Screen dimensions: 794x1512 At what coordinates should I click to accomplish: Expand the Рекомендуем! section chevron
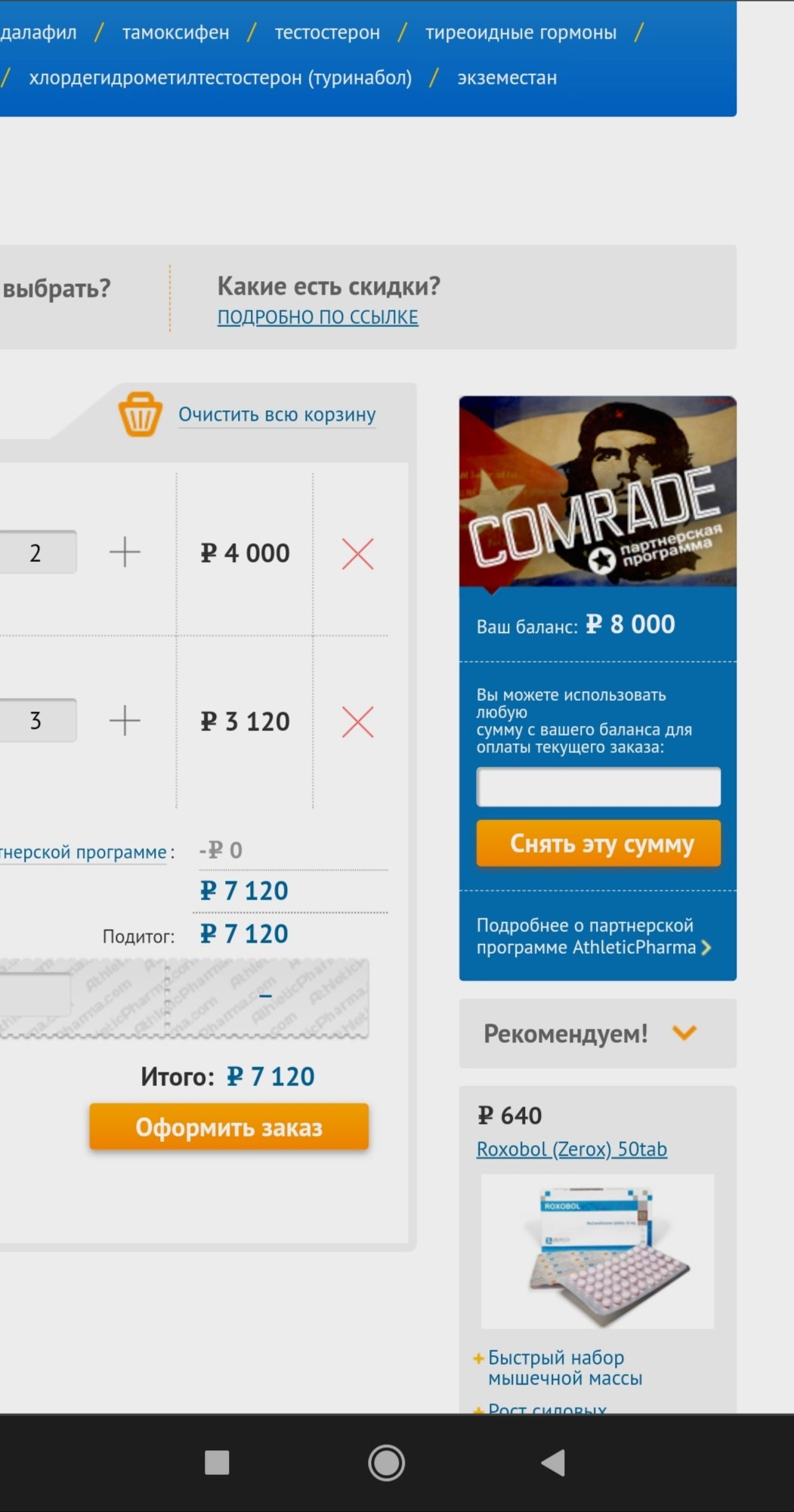(684, 1032)
